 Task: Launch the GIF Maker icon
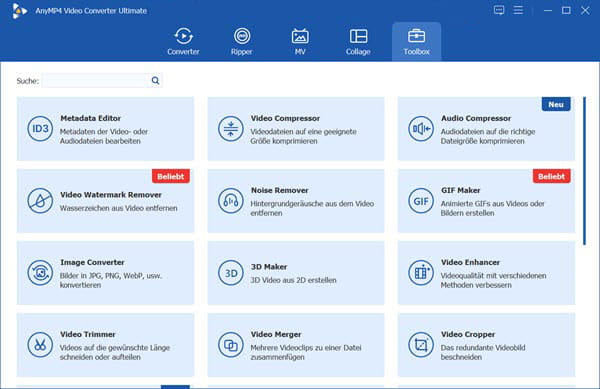[421, 201]
